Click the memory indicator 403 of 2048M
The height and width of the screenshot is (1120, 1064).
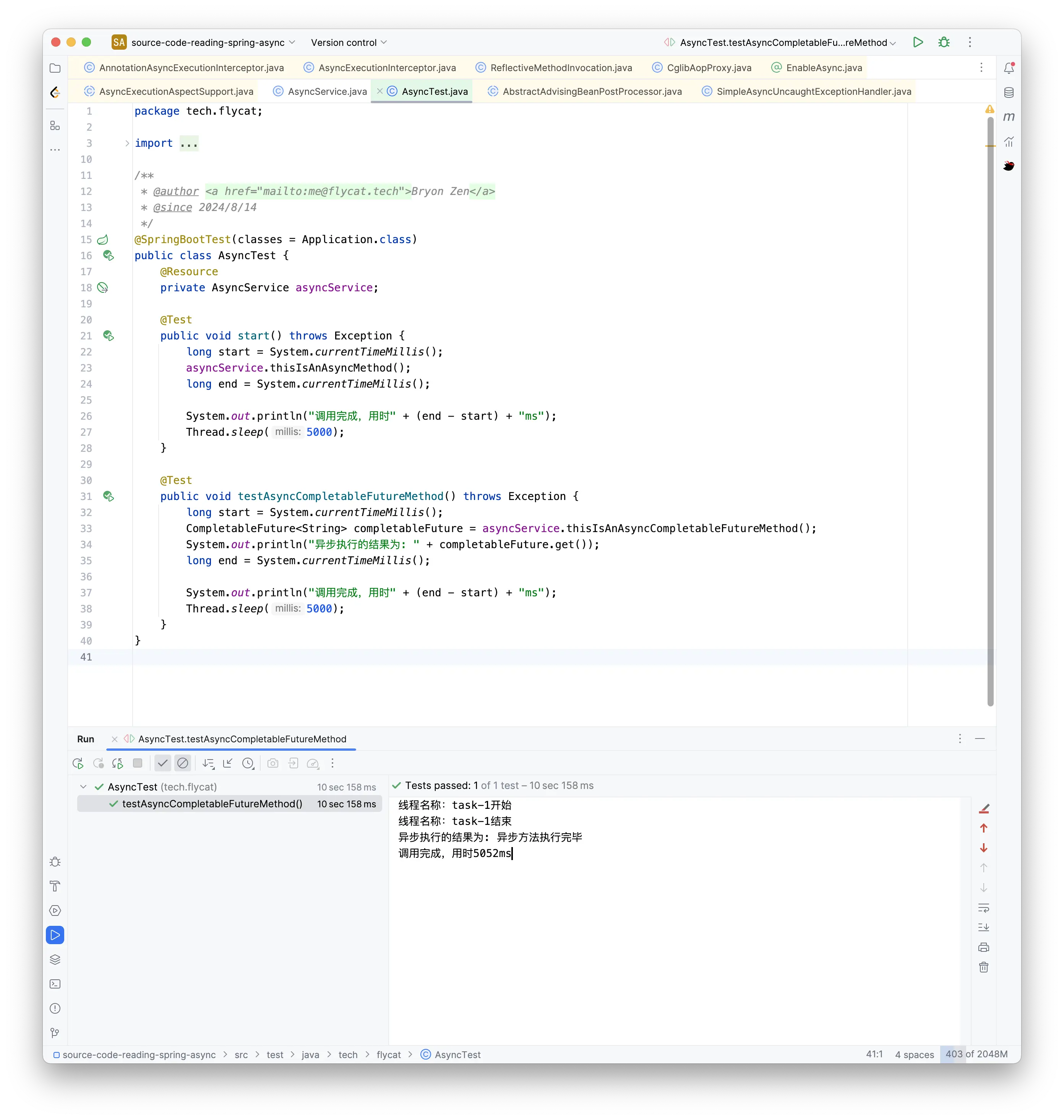point(976,1054)
